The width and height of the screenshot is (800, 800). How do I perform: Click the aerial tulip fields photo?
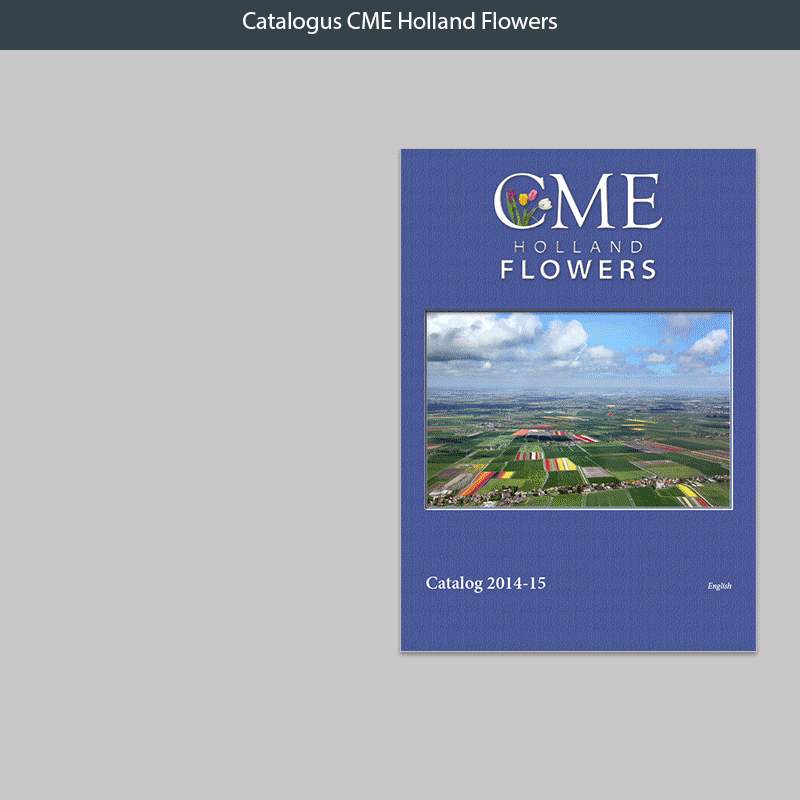(579, 410)
